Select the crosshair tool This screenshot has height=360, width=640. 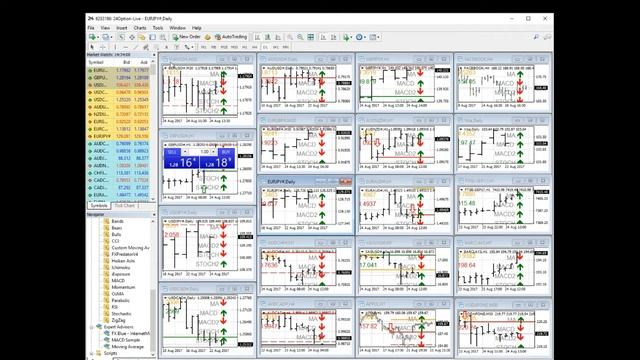coord(103,47)
